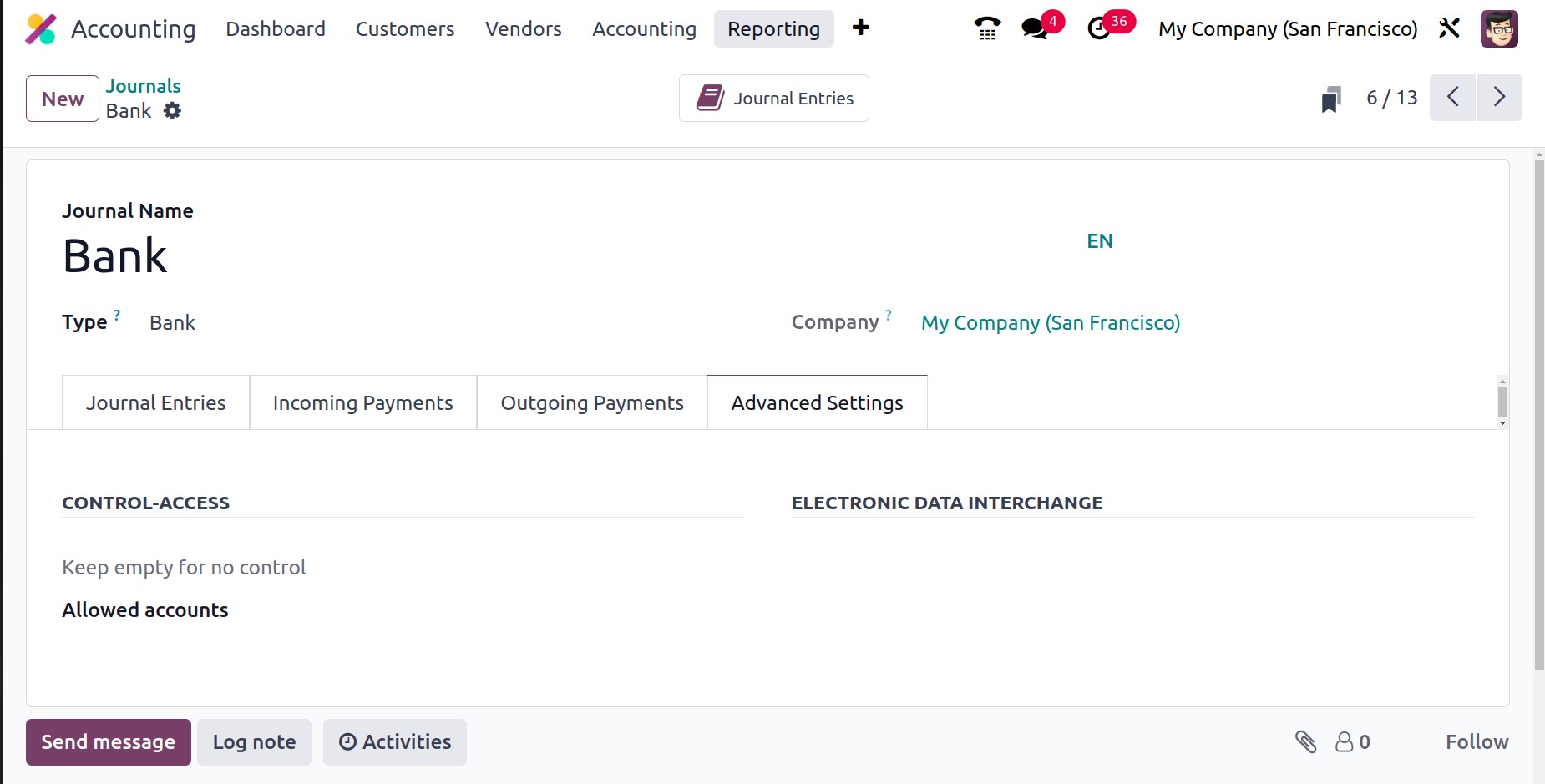Go to previous record arrow

(x=1452, y=98)
